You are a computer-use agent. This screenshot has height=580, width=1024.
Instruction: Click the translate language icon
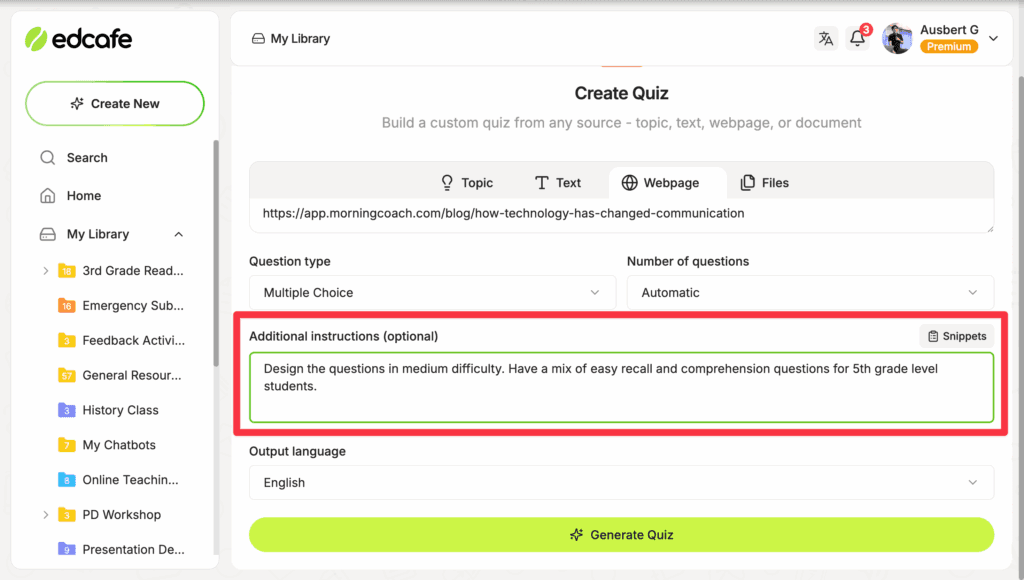pos(826,39)
